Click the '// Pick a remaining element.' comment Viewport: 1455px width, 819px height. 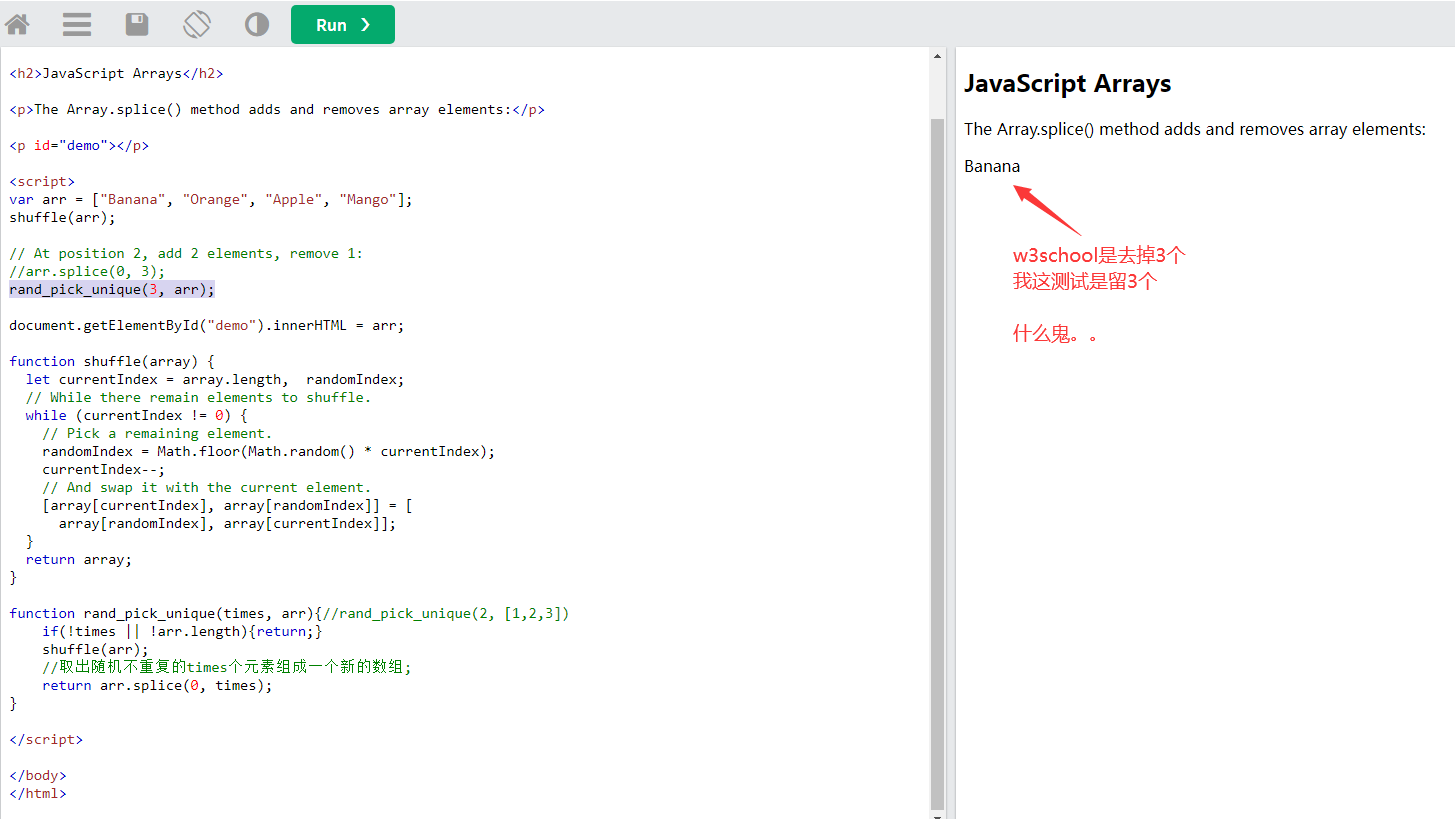[157, 433]
